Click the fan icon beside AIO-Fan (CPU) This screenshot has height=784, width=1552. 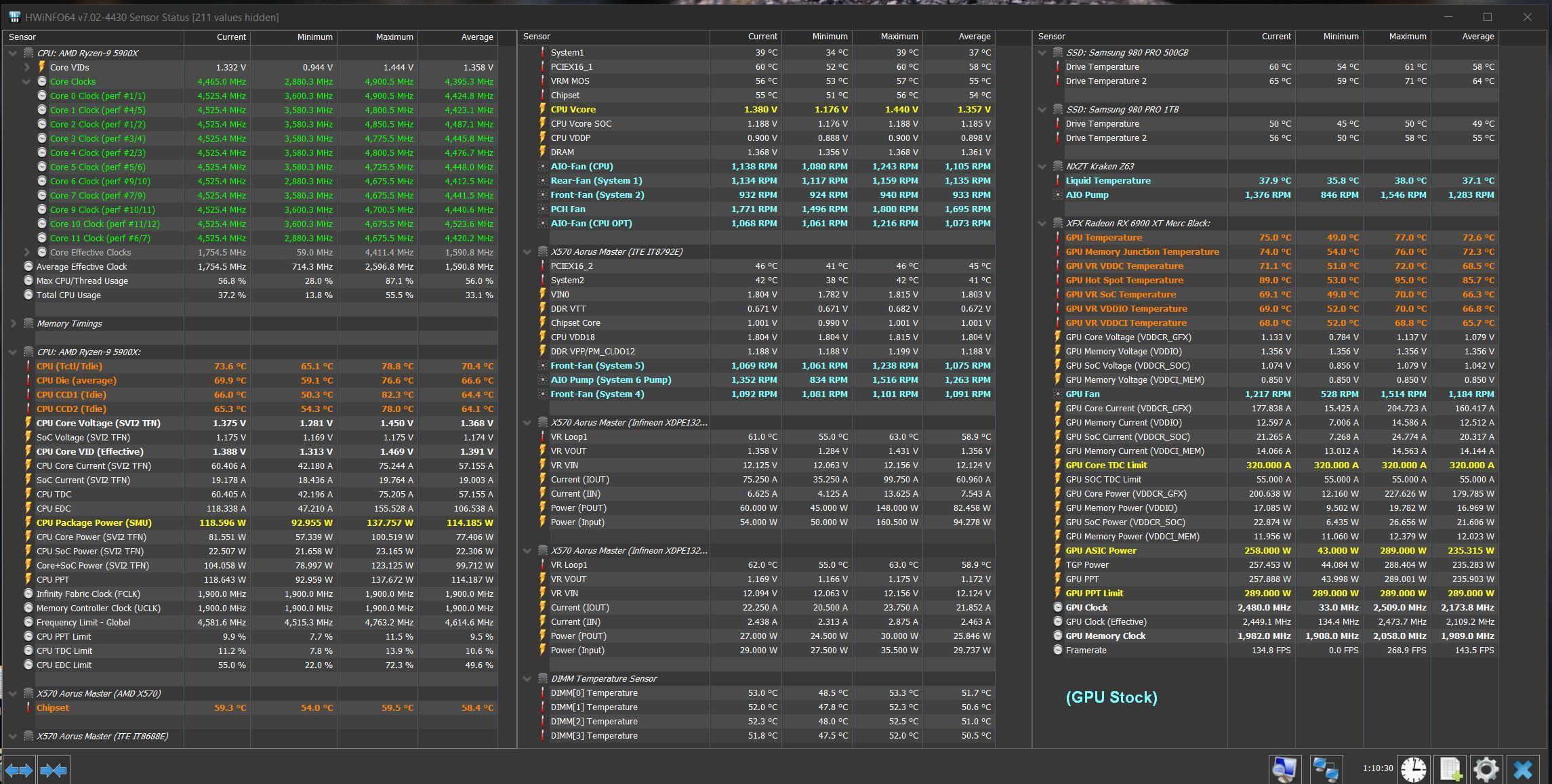(542, 166)
